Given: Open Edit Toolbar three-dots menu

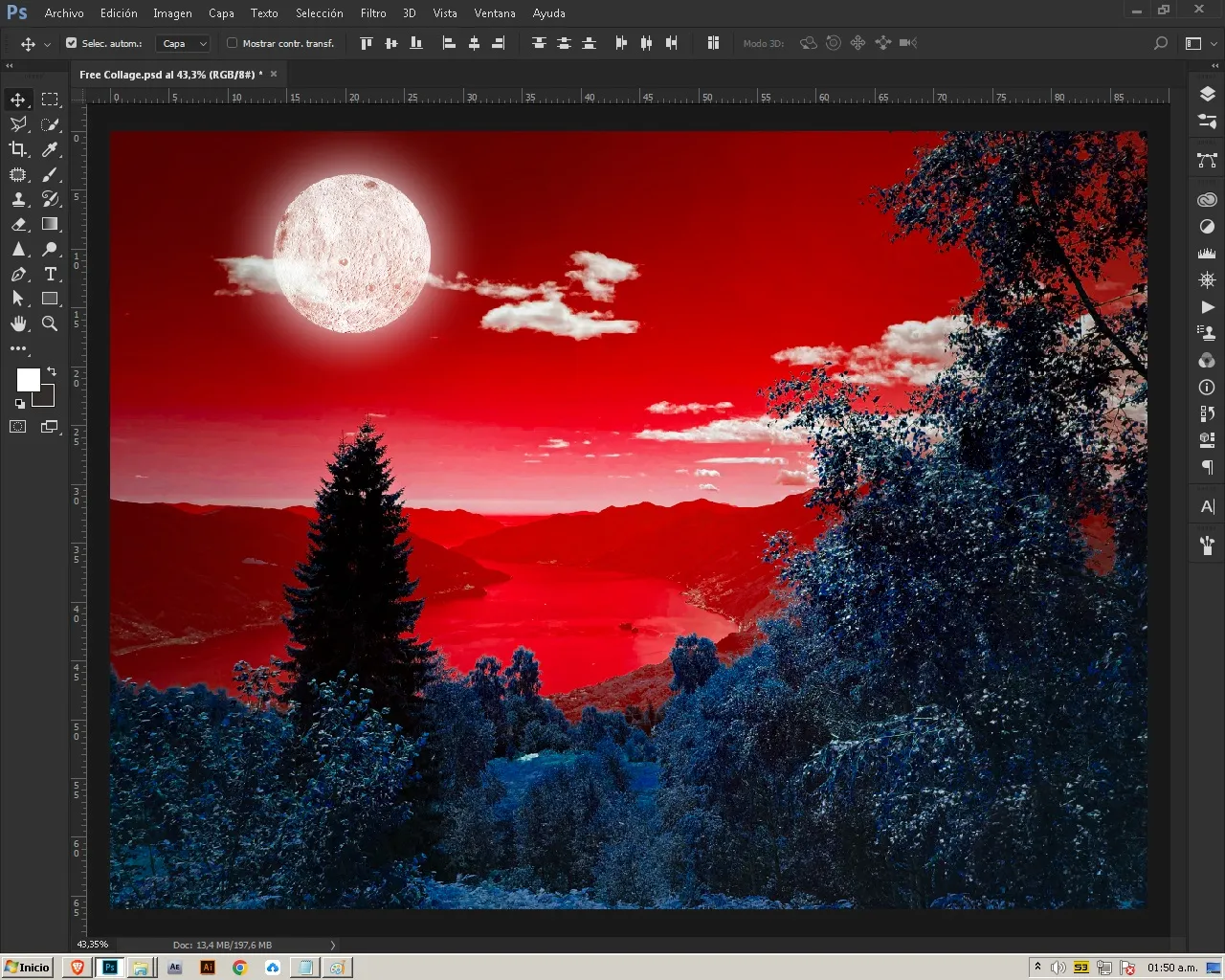Looking at the screenshot, I should [x=18, y=348].
